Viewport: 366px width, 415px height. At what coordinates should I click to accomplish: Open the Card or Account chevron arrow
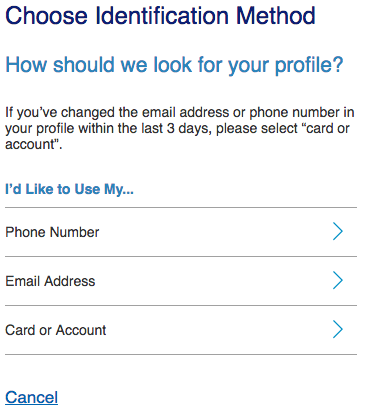(338, 330)
